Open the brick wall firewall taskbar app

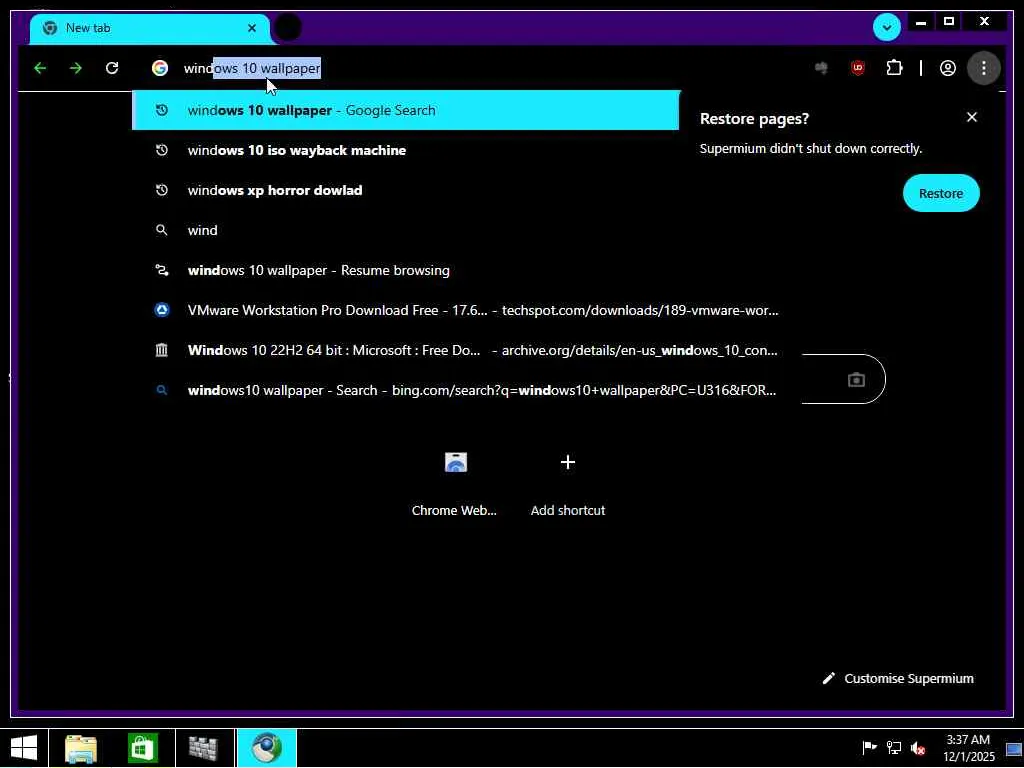203,748
